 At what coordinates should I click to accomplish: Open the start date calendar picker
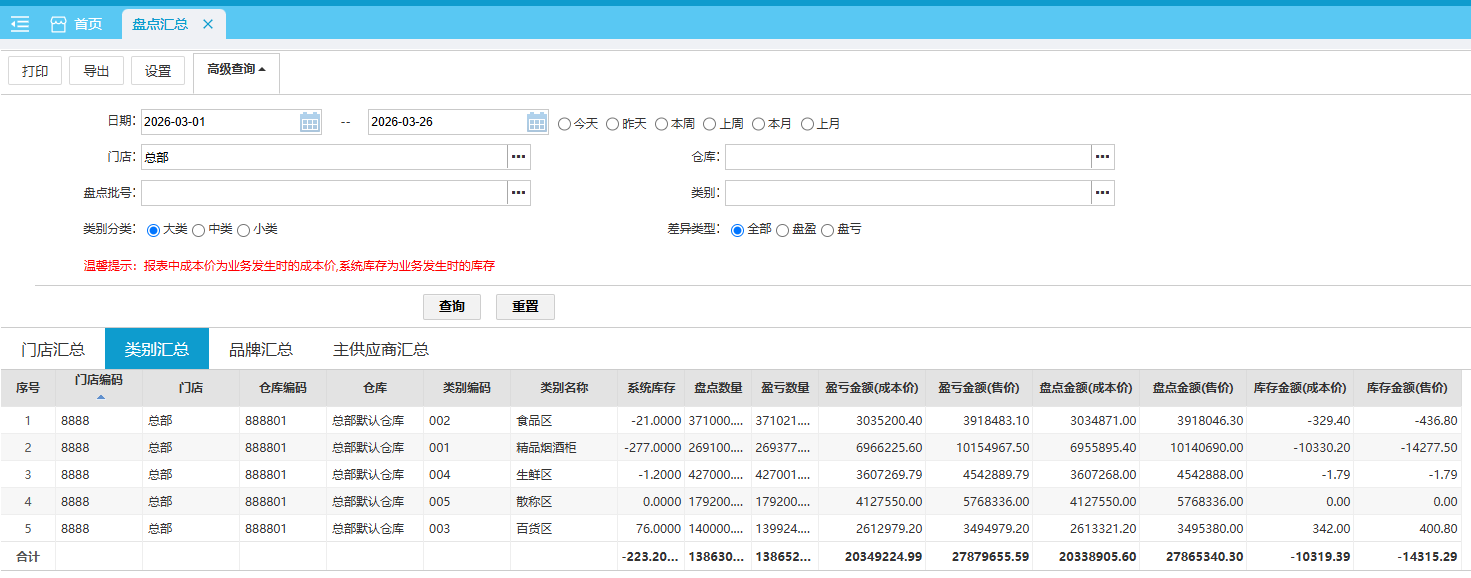(x=310, y=122)
